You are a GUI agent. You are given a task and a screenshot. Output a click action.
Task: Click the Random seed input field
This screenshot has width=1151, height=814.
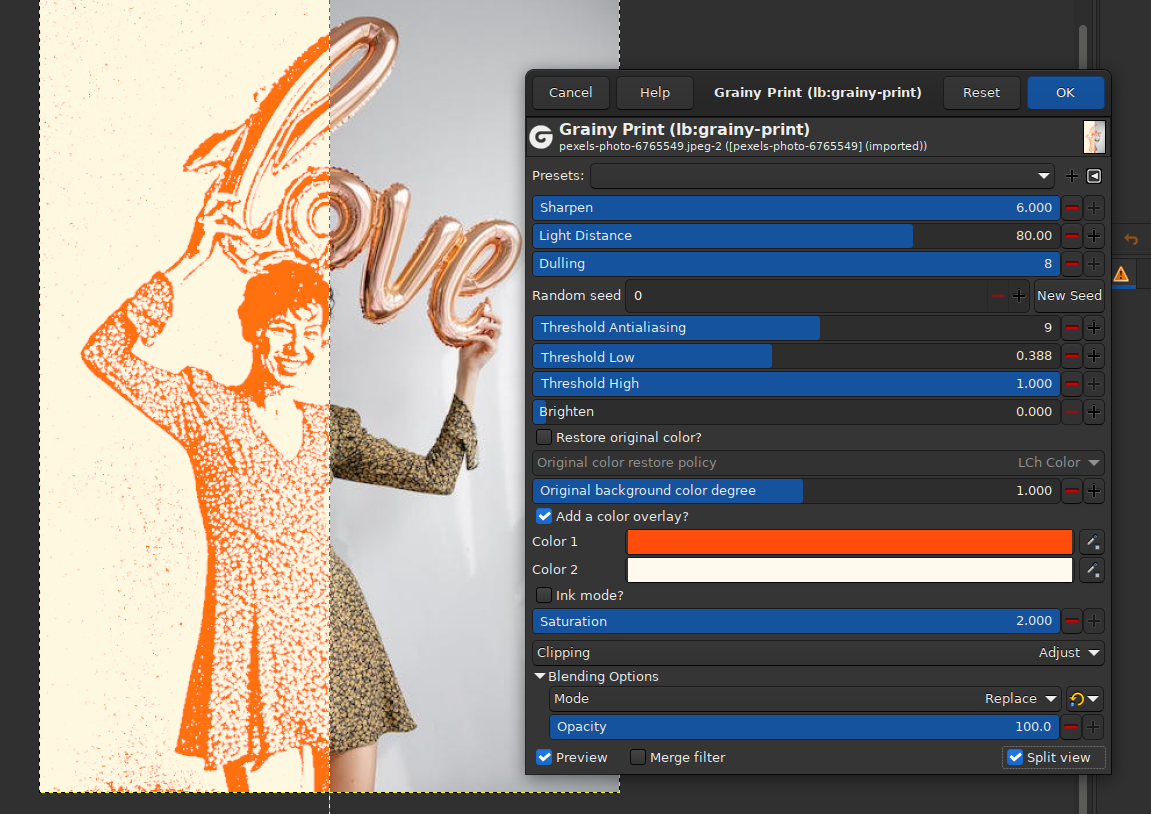click(807, 295)
